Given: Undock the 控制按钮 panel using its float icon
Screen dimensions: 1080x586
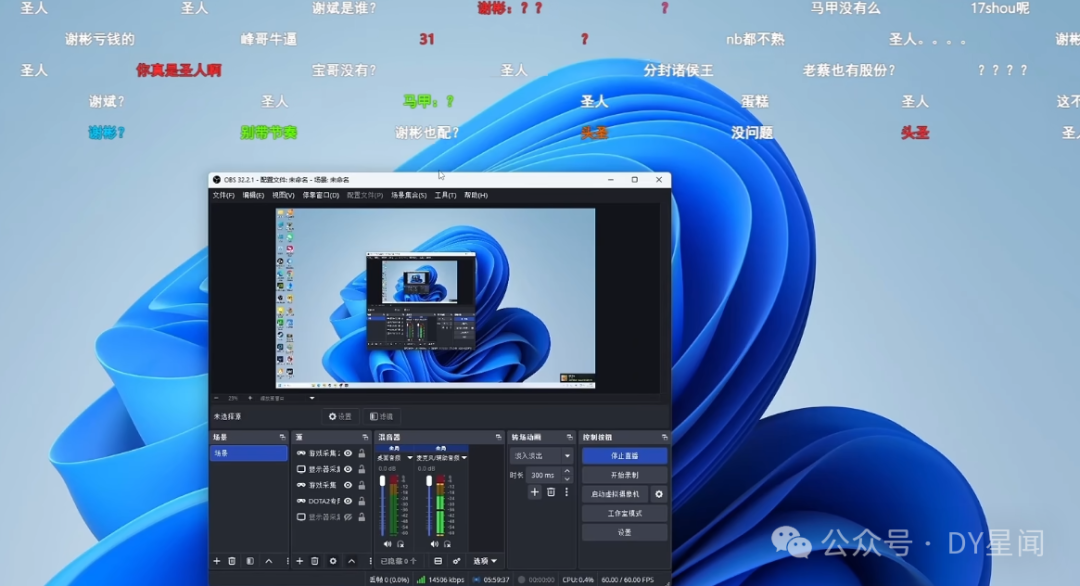Looking at the screenshot, I should click(x=664, y=437).
